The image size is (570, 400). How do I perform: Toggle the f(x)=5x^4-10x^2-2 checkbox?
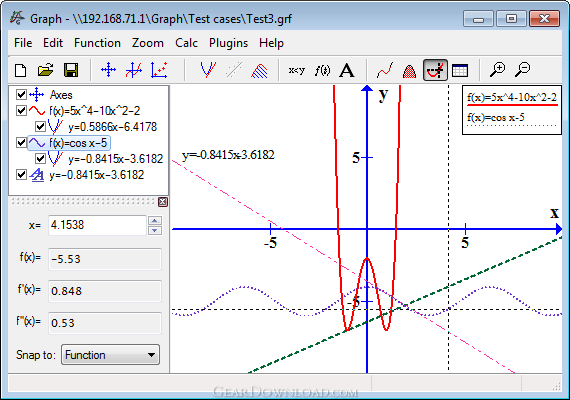pyautogui.click(x=21, y=111)
